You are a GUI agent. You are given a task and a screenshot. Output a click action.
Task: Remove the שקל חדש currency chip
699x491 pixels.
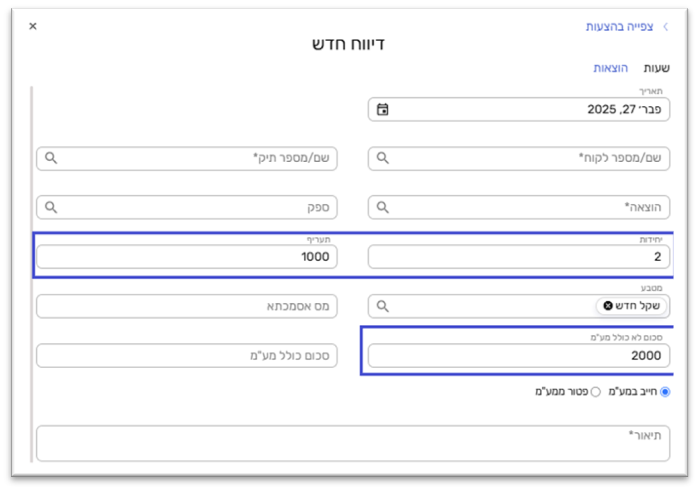[608, 305]
